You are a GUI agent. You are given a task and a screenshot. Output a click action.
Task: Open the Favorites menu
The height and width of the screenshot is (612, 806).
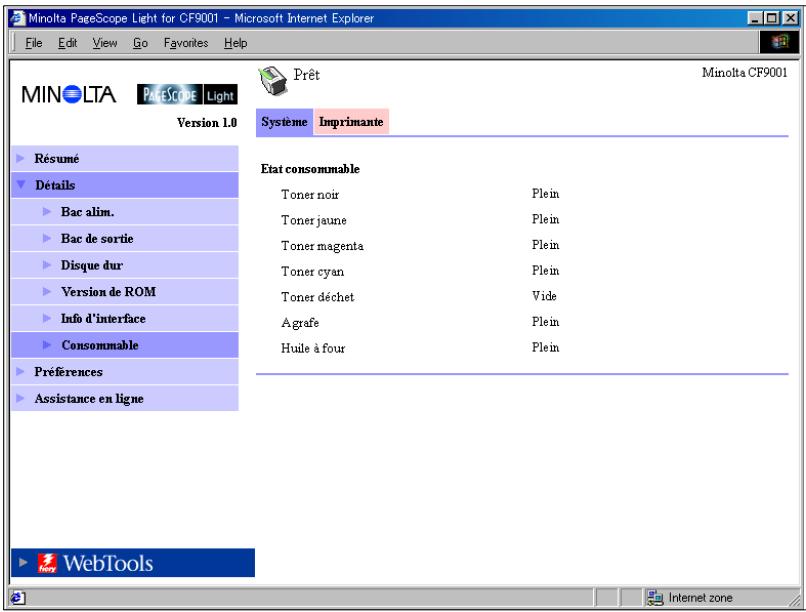pos(186,43)
